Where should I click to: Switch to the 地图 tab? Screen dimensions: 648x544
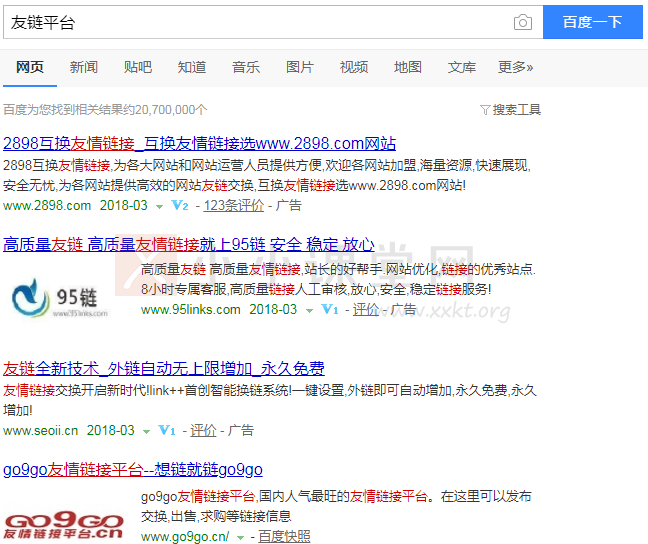click(x=408, y=67)
